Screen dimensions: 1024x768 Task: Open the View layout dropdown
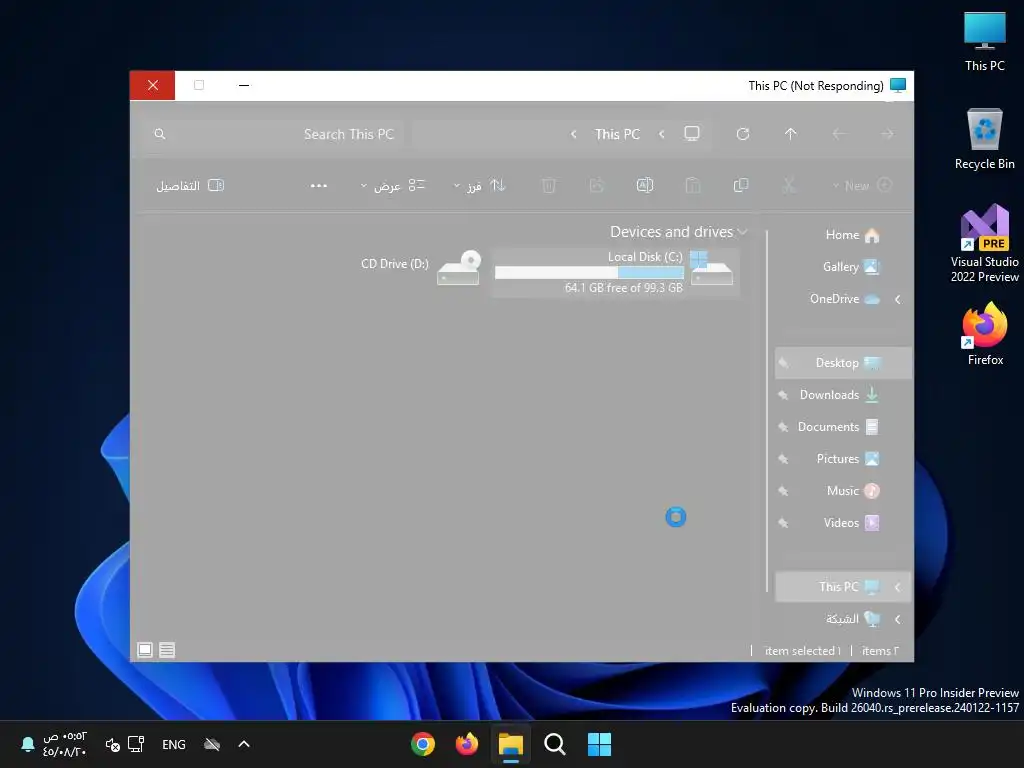[393, 185]
